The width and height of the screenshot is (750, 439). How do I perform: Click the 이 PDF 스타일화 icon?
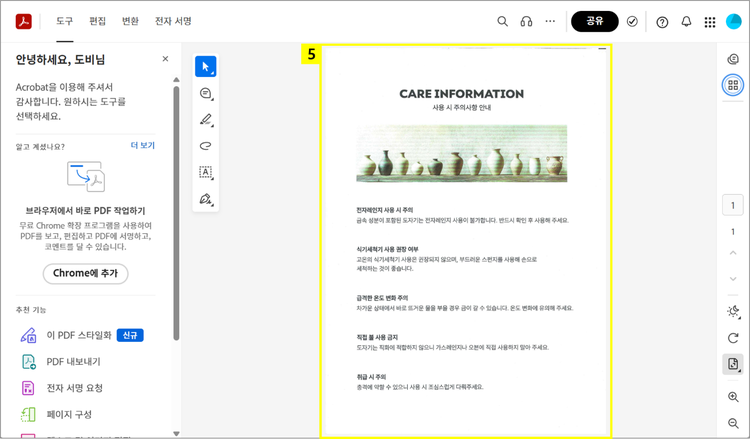click(28, 335)
